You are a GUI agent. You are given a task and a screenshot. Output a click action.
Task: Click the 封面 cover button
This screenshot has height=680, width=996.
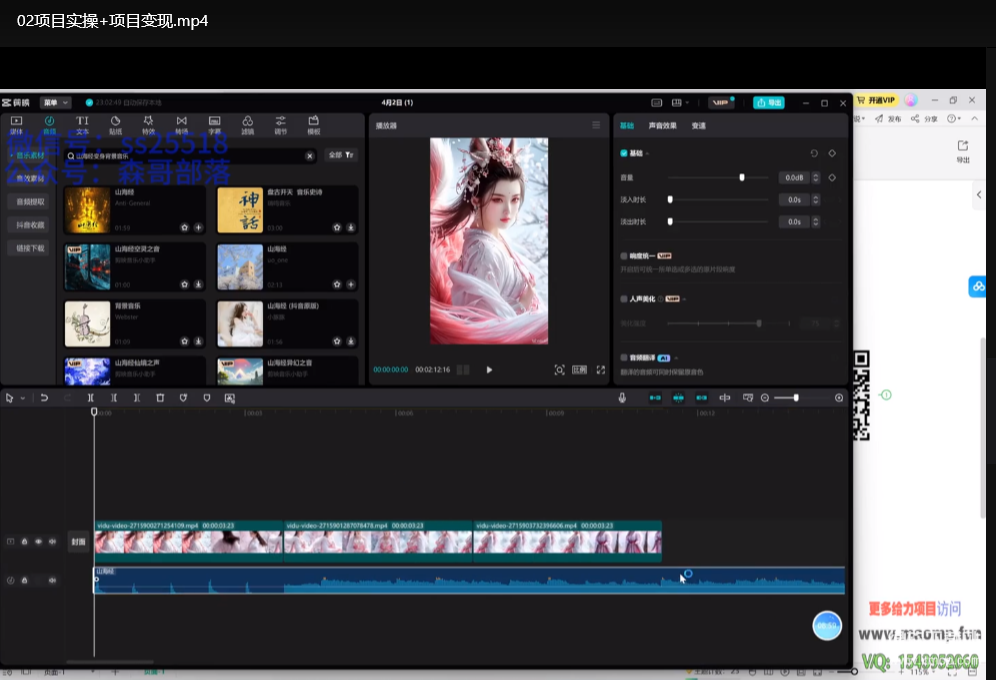tap(78, 542)
